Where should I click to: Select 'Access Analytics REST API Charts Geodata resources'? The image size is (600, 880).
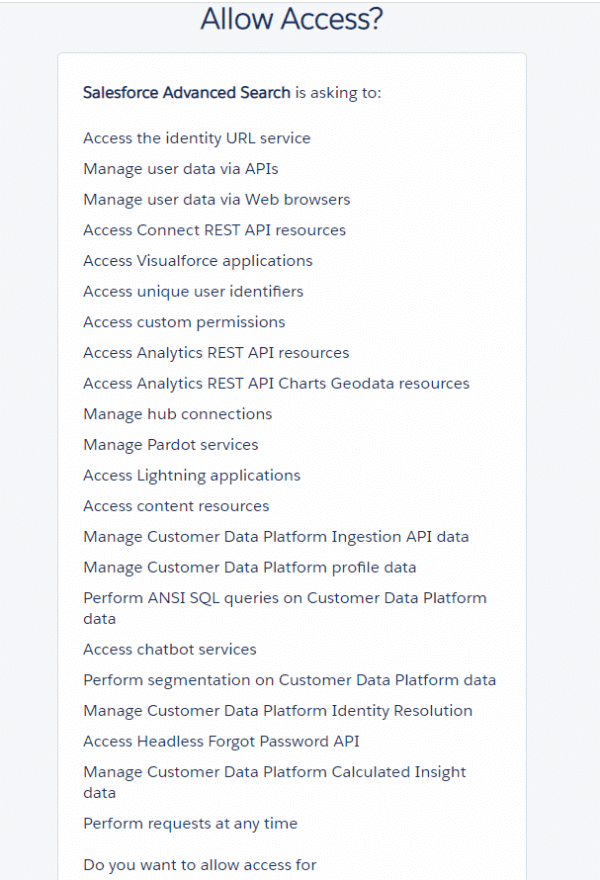coord(276,383)
